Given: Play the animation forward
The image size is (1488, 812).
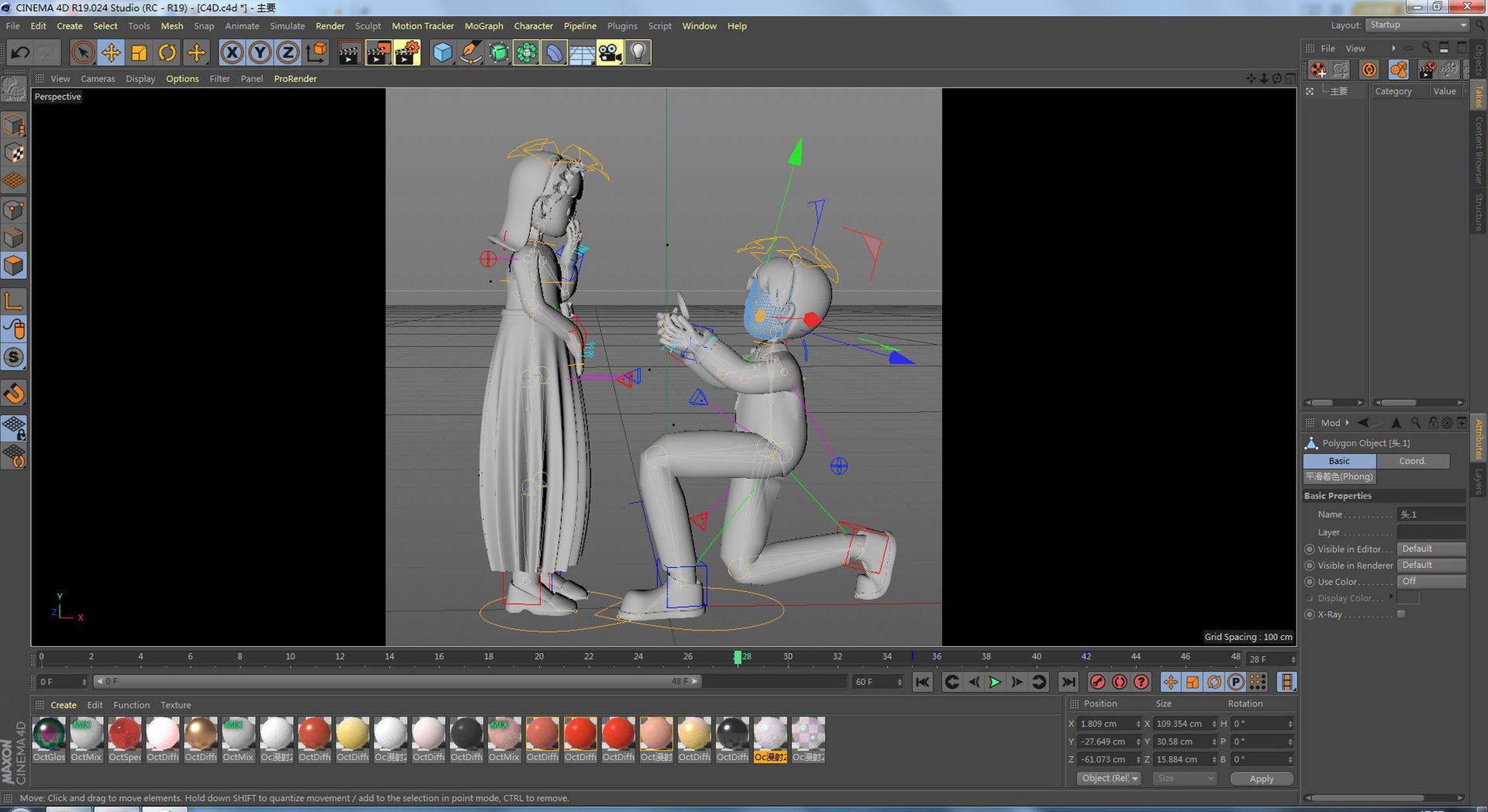Looking at the screenshot, I should [995, 682].
